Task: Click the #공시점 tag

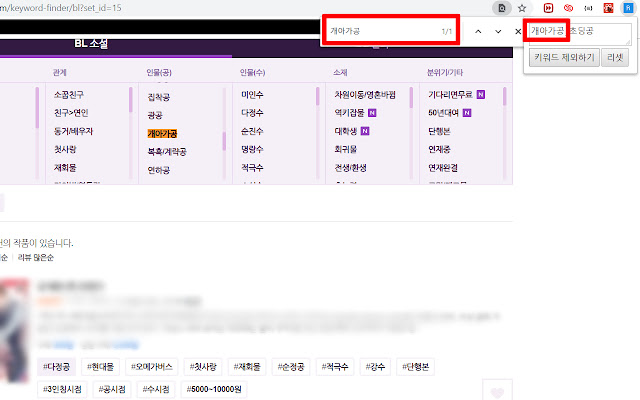Action: (x=112, y=389)
